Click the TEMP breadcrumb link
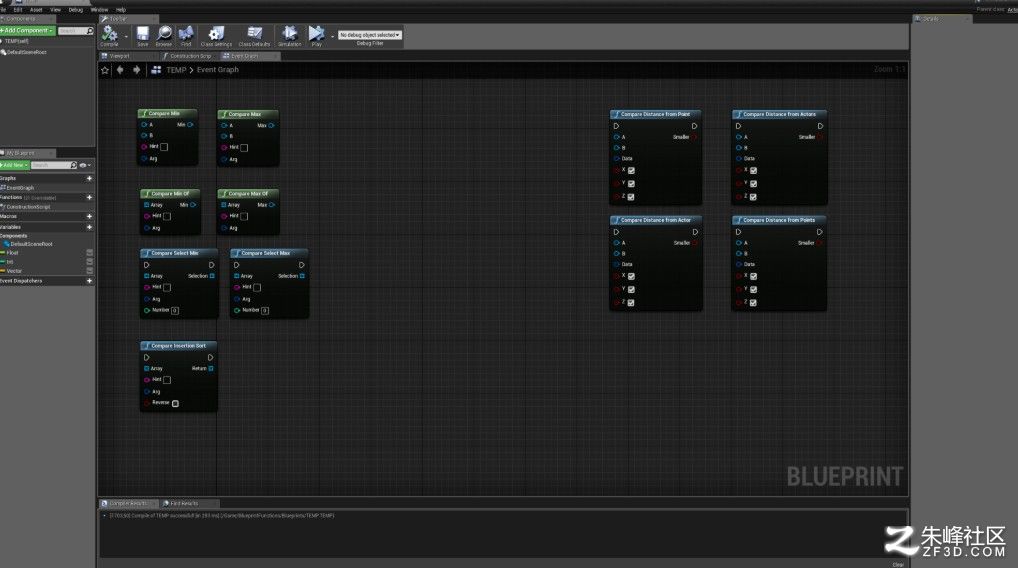 click(x=176, y=70)
